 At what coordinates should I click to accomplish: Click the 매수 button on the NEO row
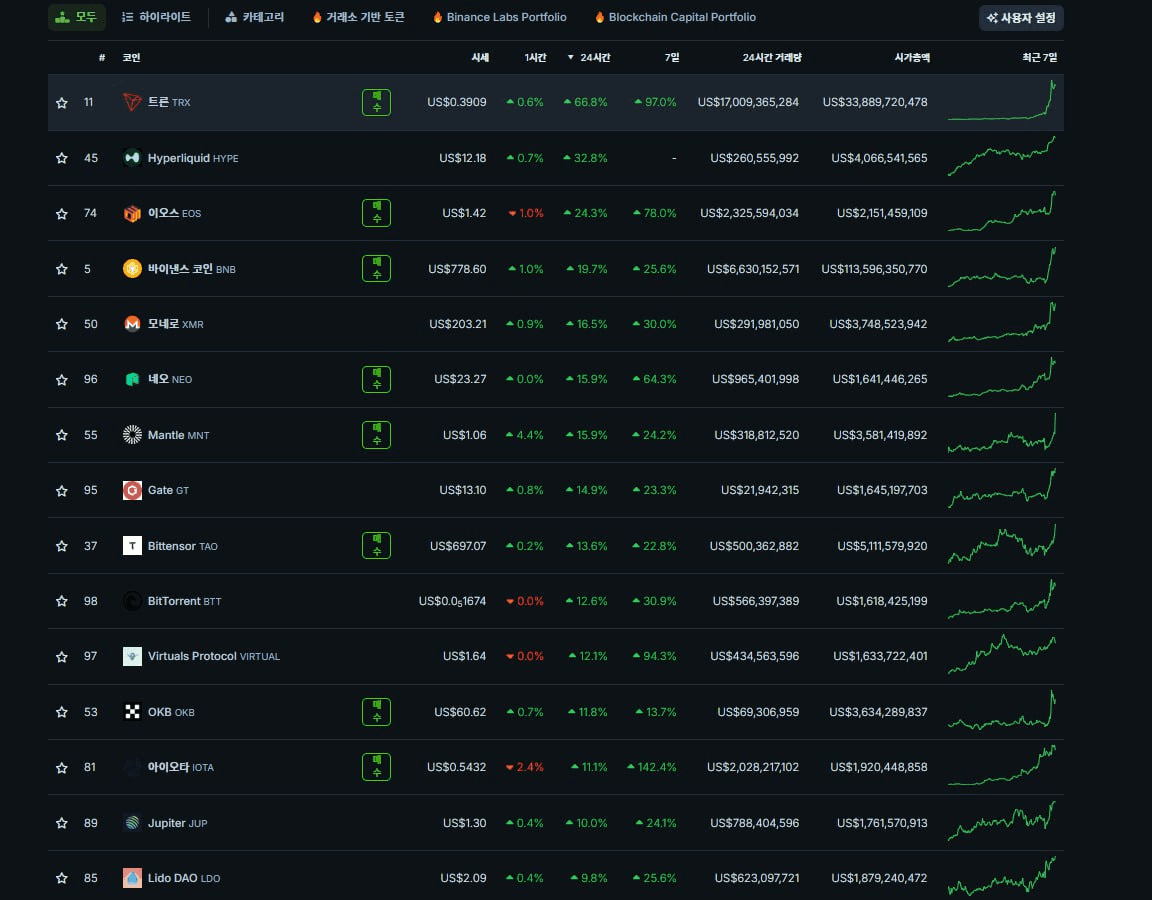tap(376, 379)
